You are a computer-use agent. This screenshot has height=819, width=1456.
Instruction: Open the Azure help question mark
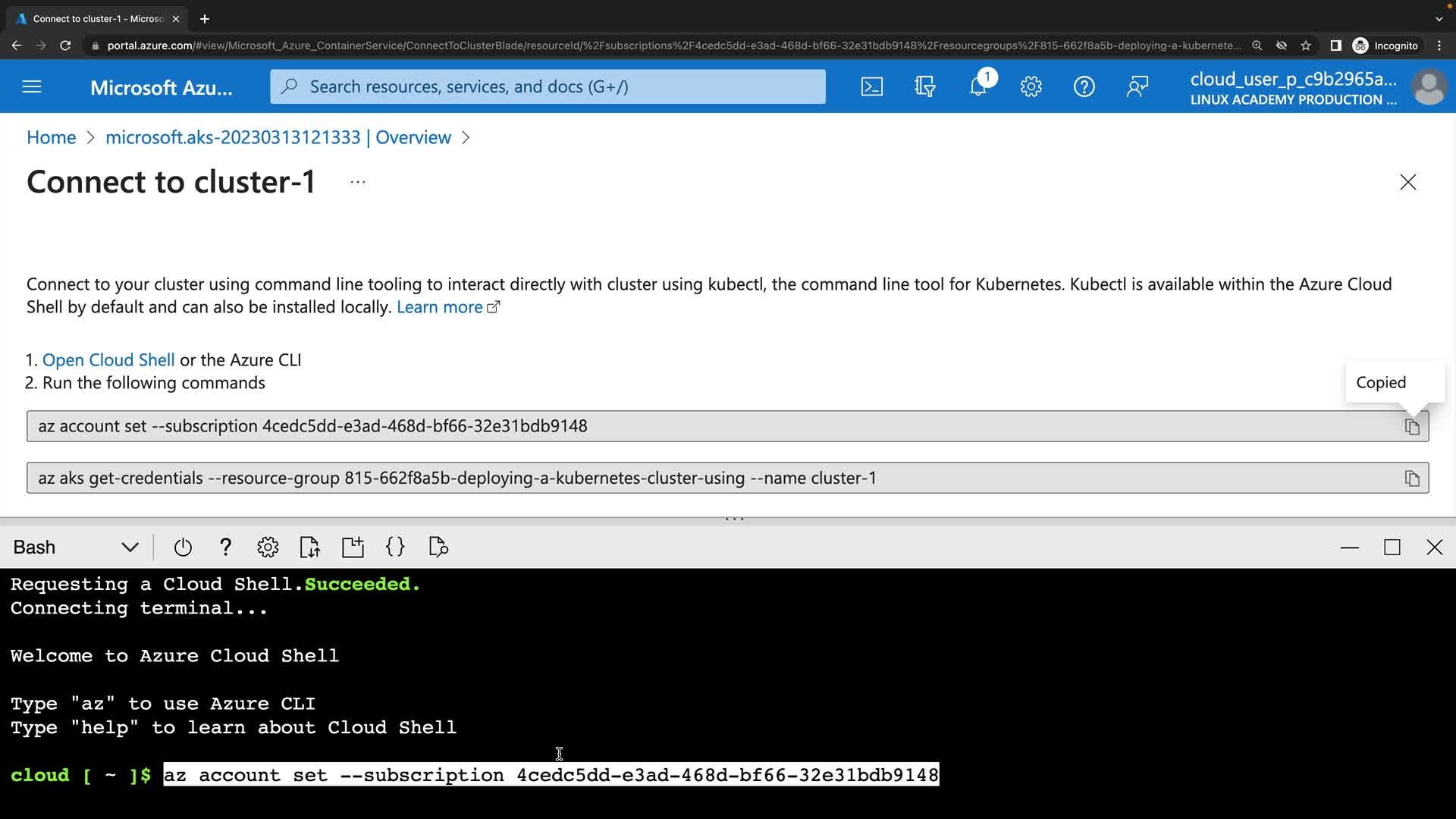(x=1084, y=86)
